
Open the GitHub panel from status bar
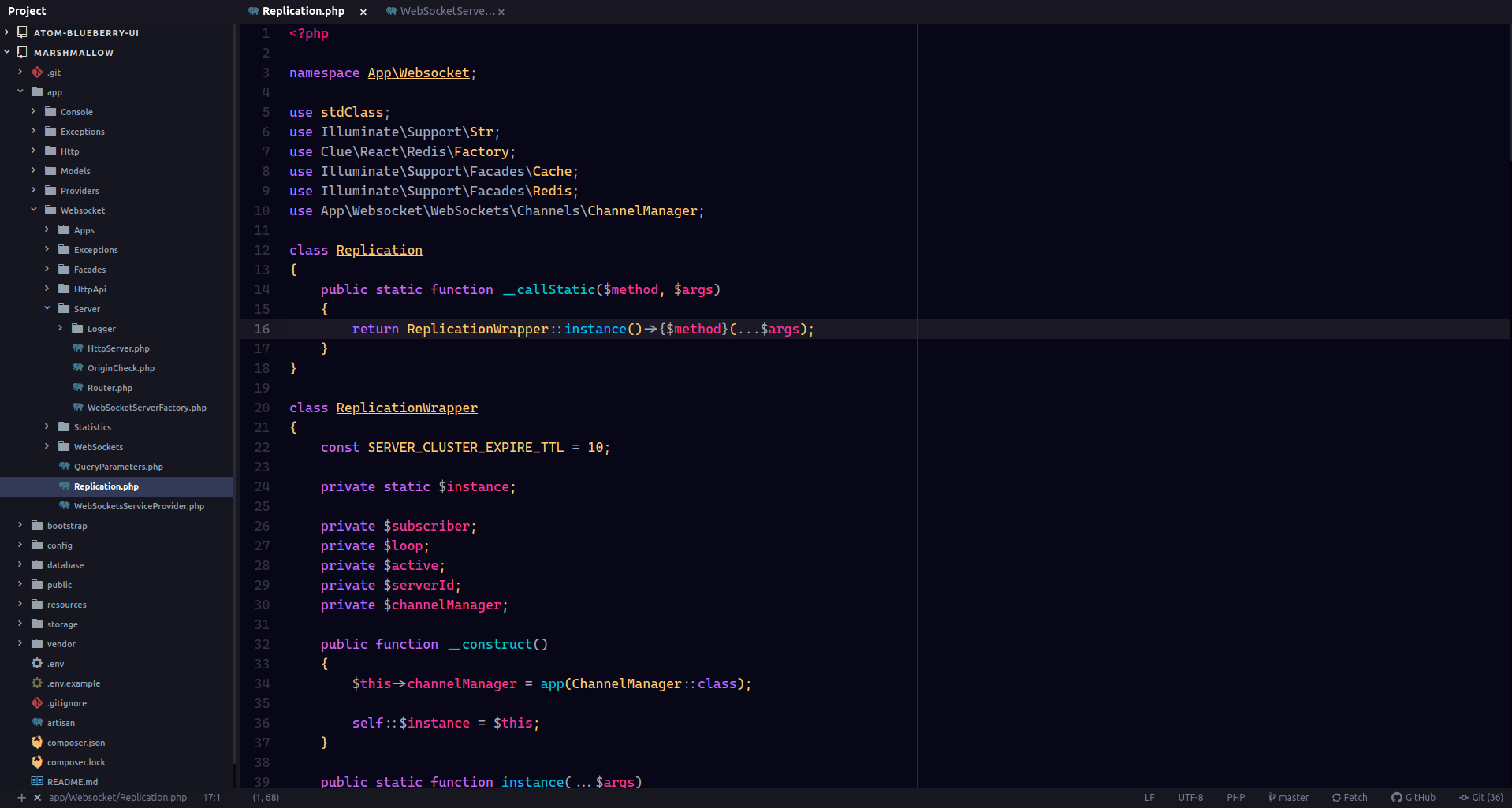coord(1413,798)
